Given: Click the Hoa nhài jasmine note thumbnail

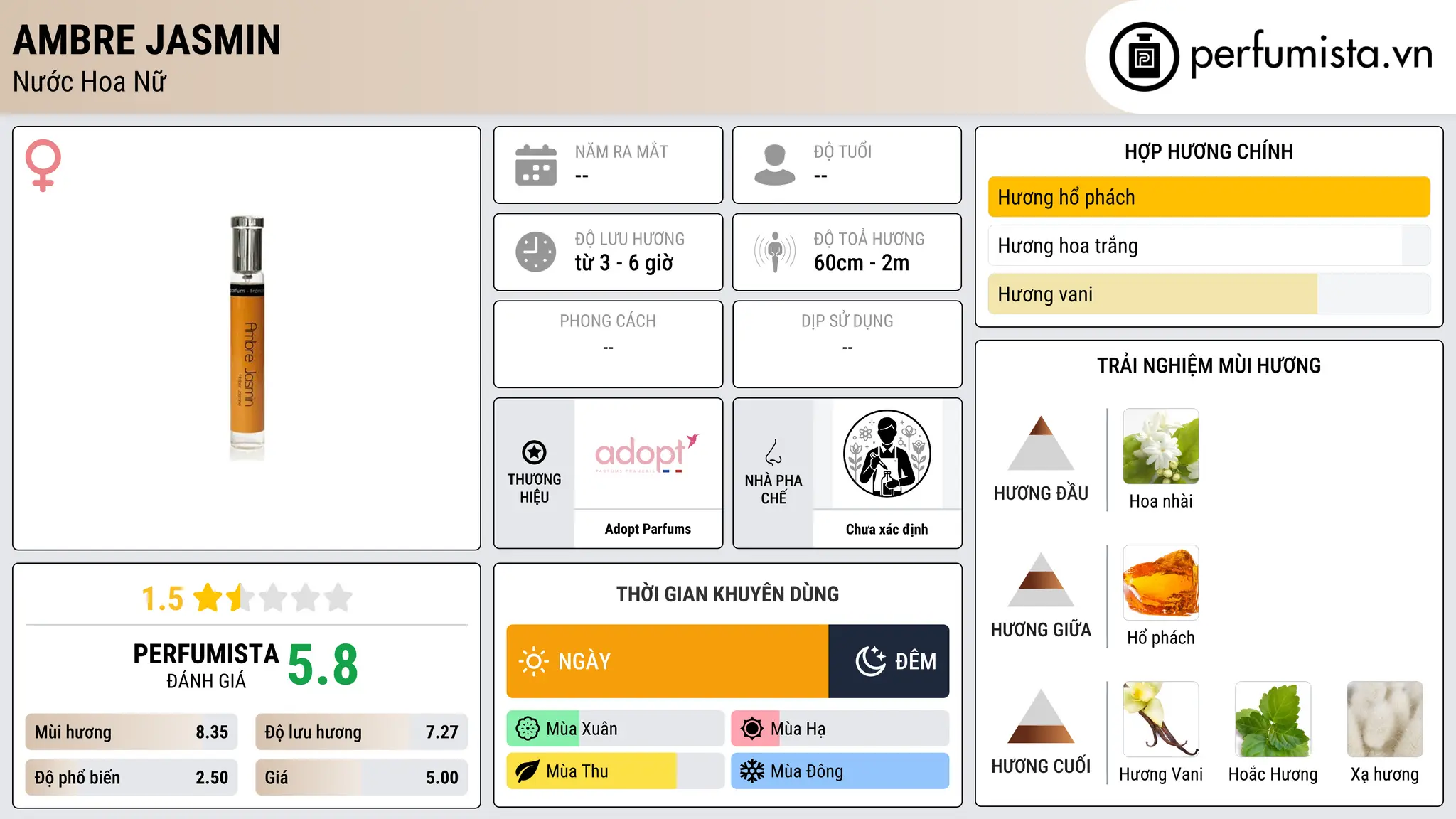Looking at the screenshot, I should coord(1160,446).
